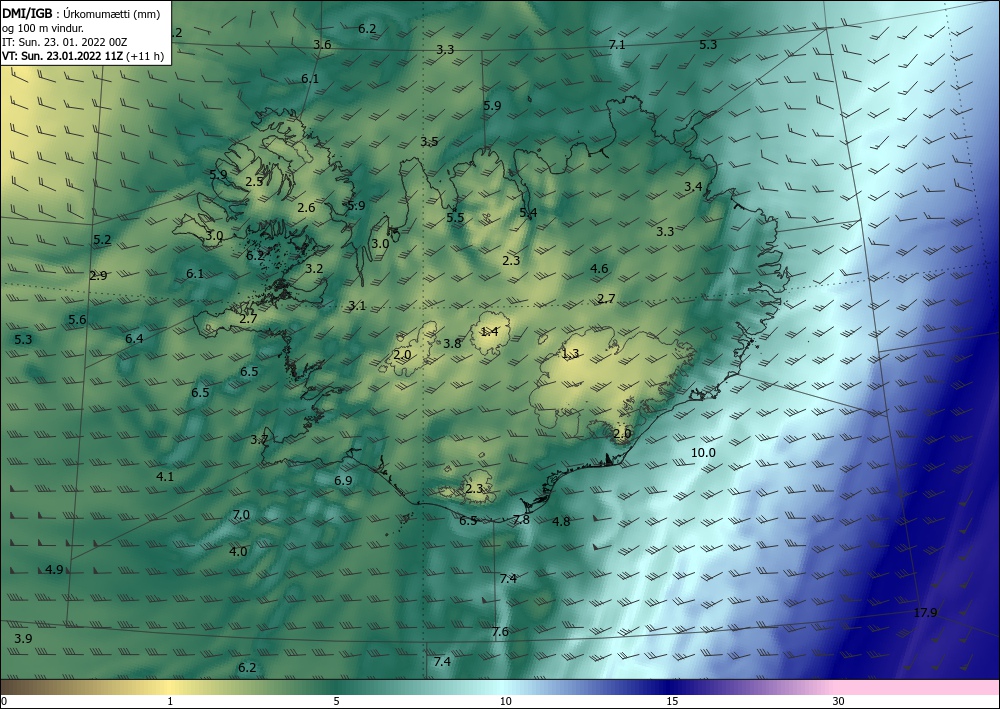Click the 2.6 value in the Westfjords
Screen dimensions: 1000x709
[x=306, y=207]
